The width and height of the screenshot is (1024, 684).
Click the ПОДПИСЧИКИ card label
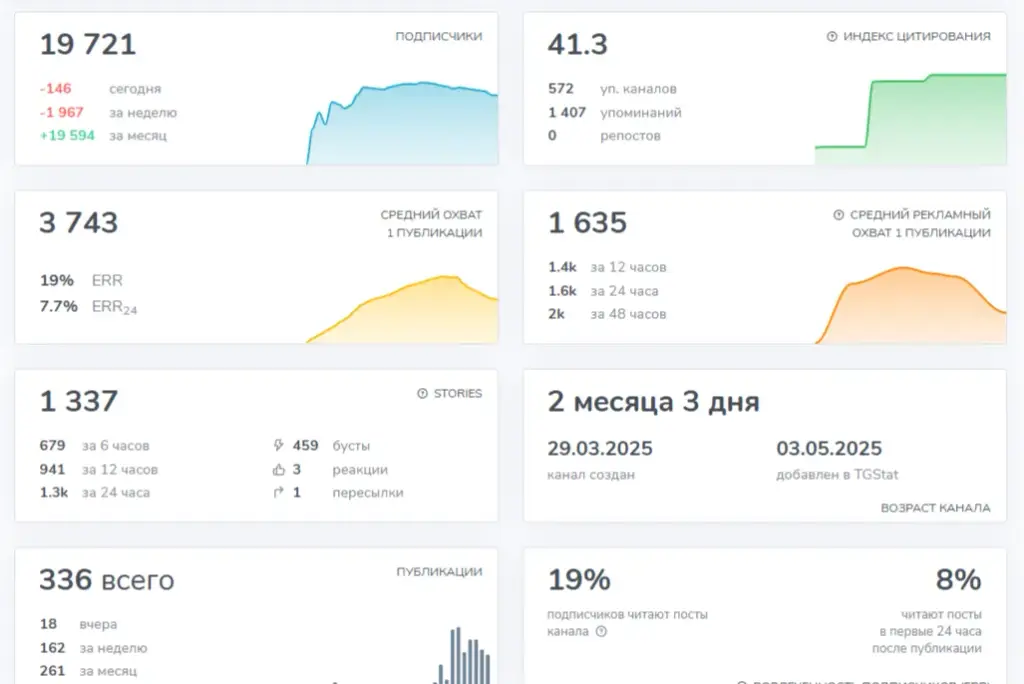point(439,37)
